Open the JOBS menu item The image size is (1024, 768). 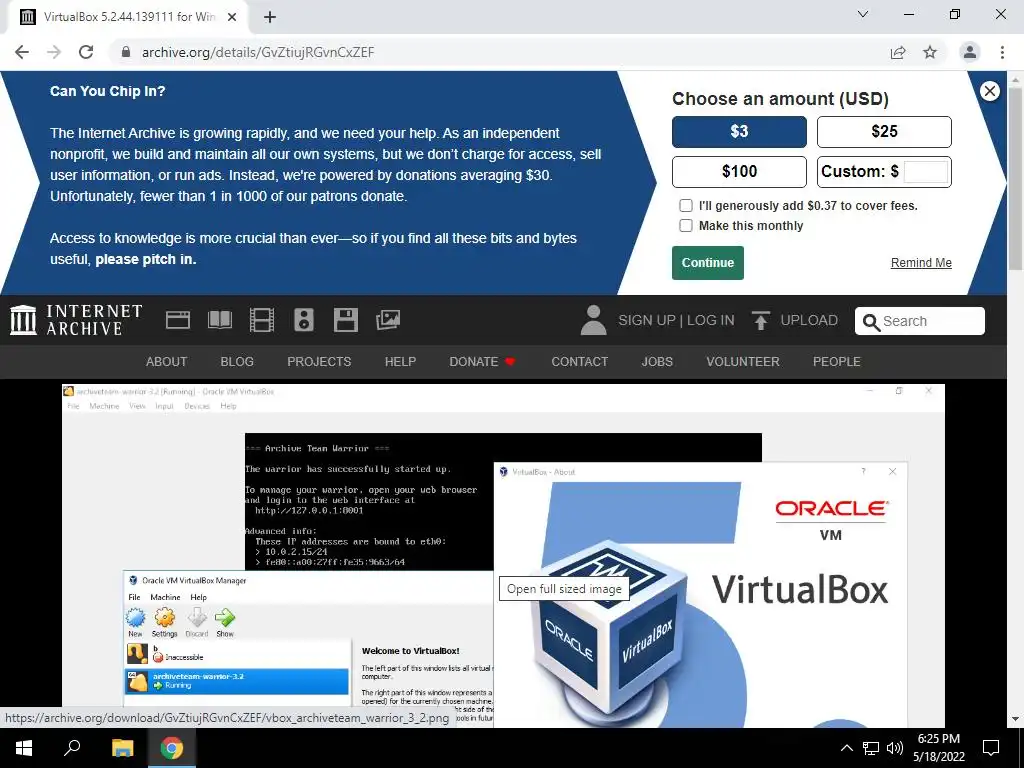tap(657, 362)
